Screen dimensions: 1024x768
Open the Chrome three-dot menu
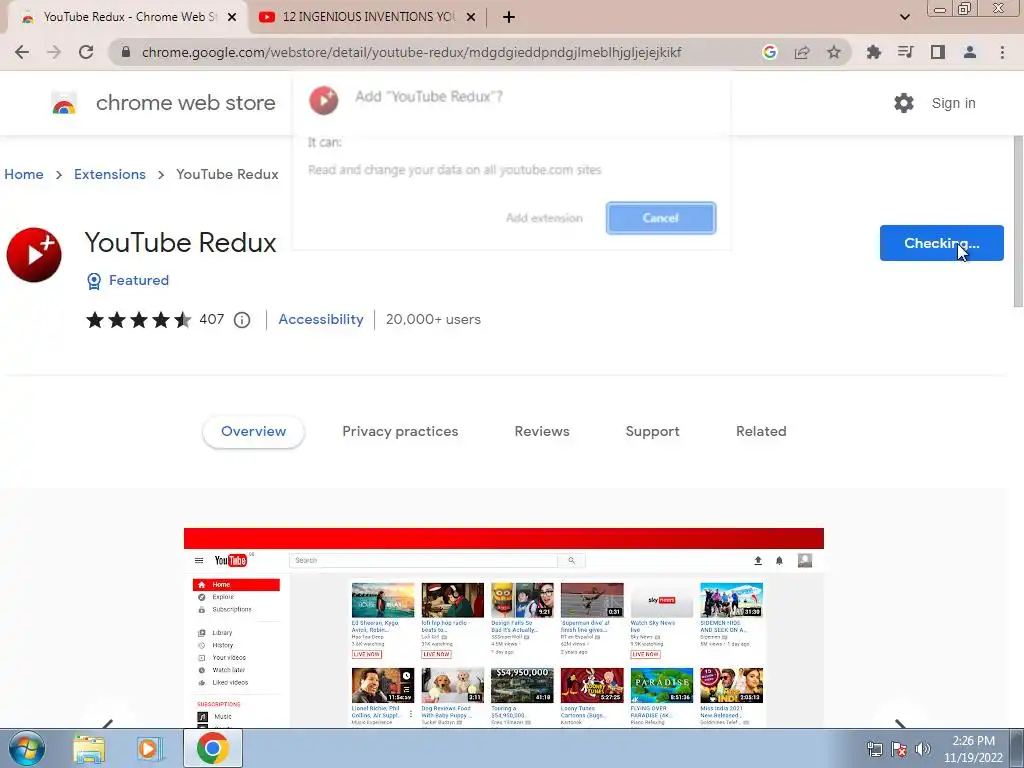click(1002, 52)
